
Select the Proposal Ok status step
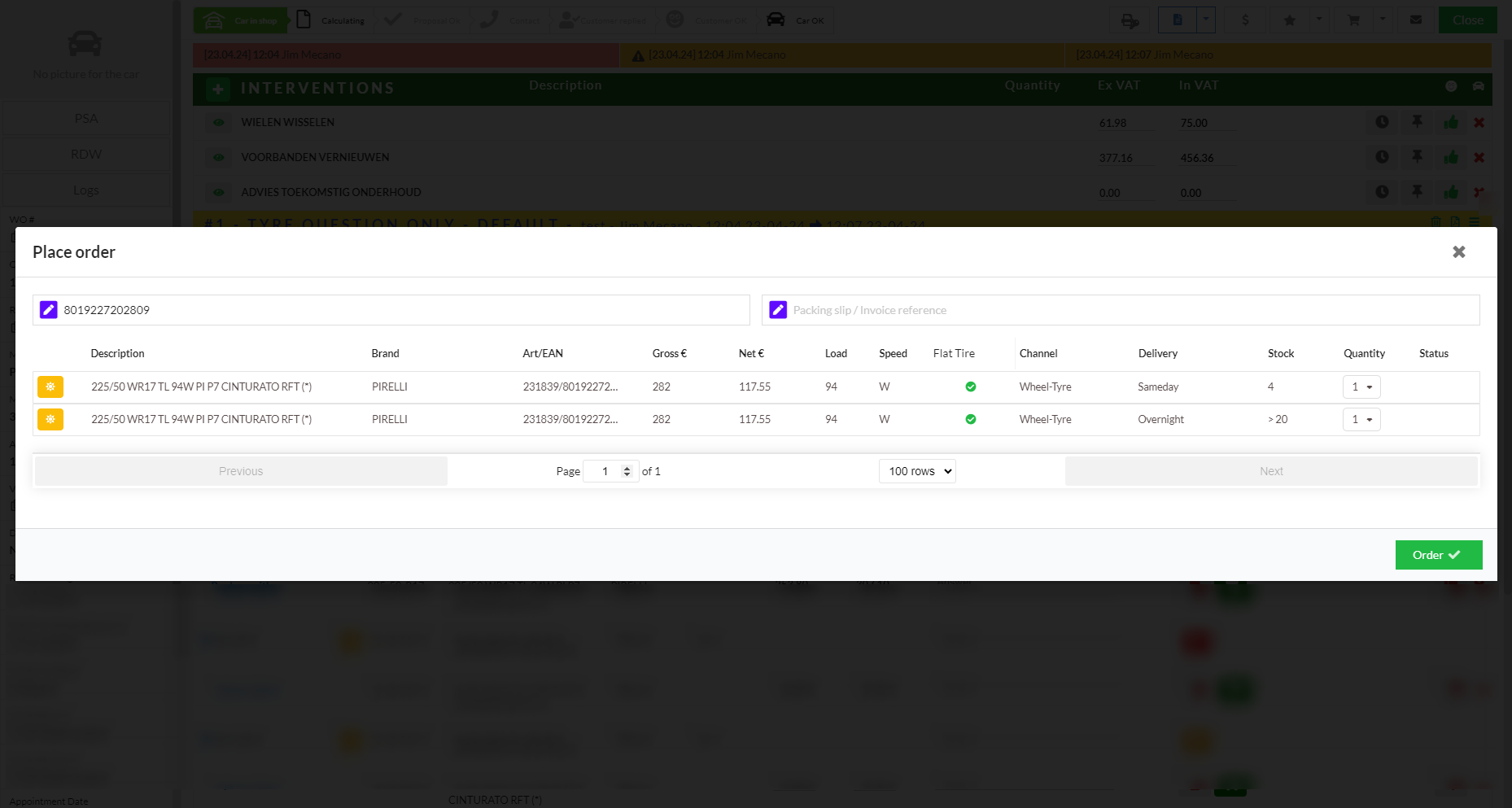[423, 20]
